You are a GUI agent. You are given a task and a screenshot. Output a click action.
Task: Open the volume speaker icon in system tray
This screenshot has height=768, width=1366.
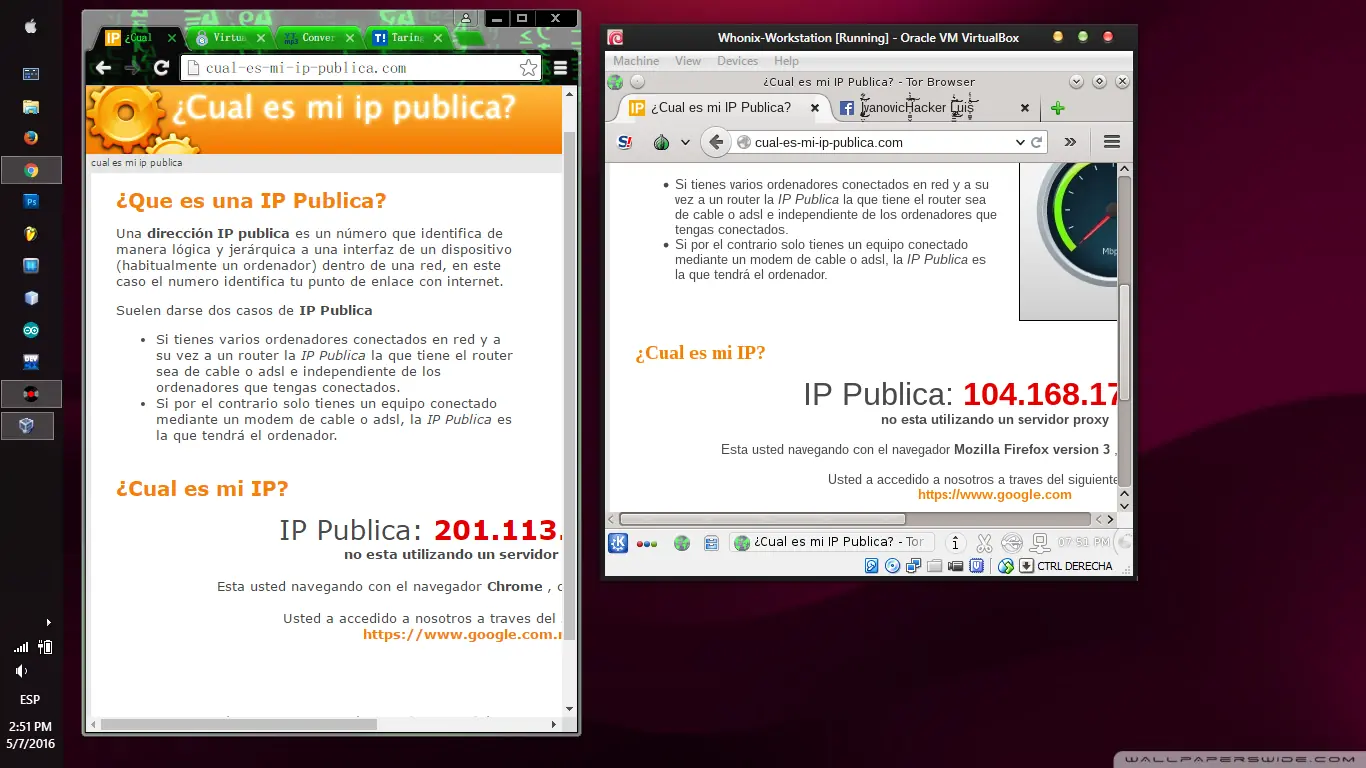[21, 671]
